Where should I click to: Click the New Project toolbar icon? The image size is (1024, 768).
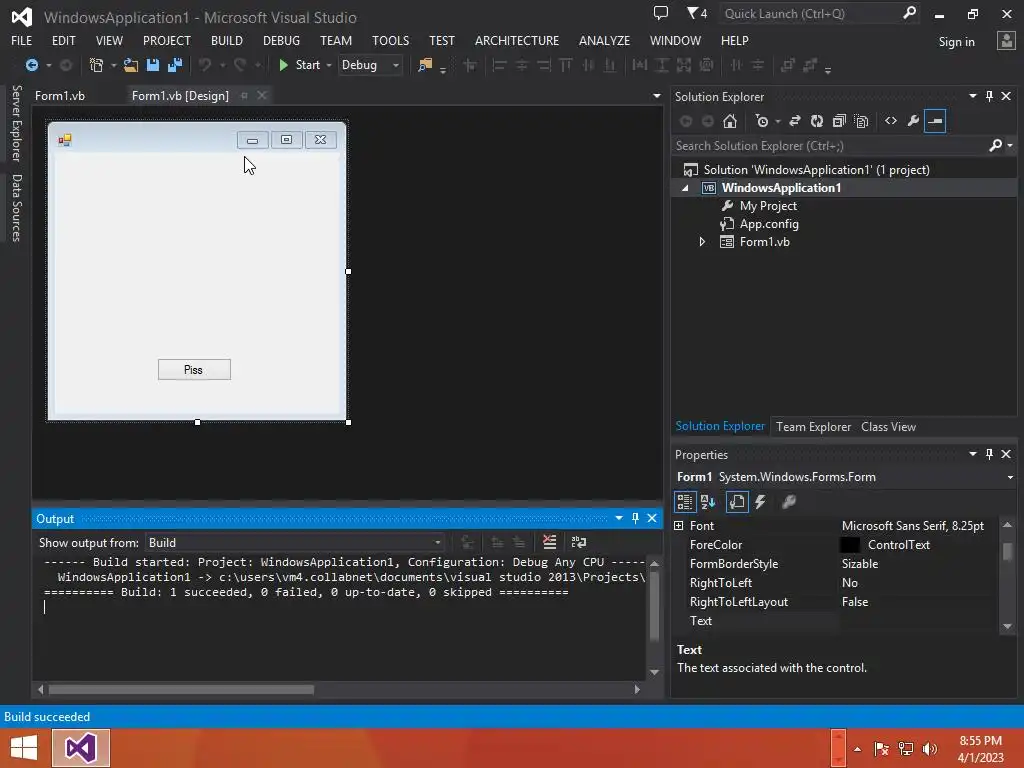(x=96, y=65)
